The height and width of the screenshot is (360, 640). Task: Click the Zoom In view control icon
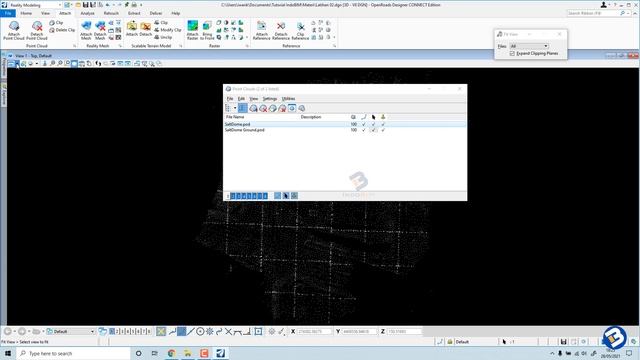(x=52, y=64)
